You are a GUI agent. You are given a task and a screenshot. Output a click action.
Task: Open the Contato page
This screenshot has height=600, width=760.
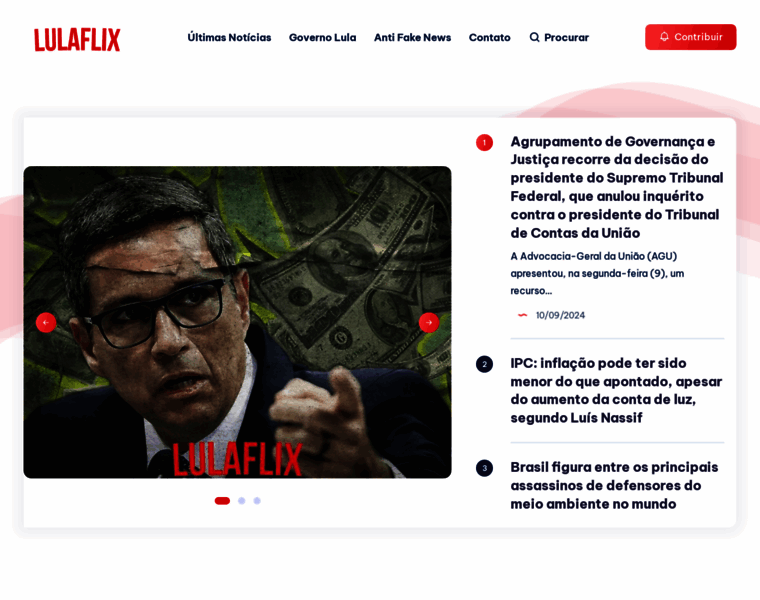[x=490, y=37]
